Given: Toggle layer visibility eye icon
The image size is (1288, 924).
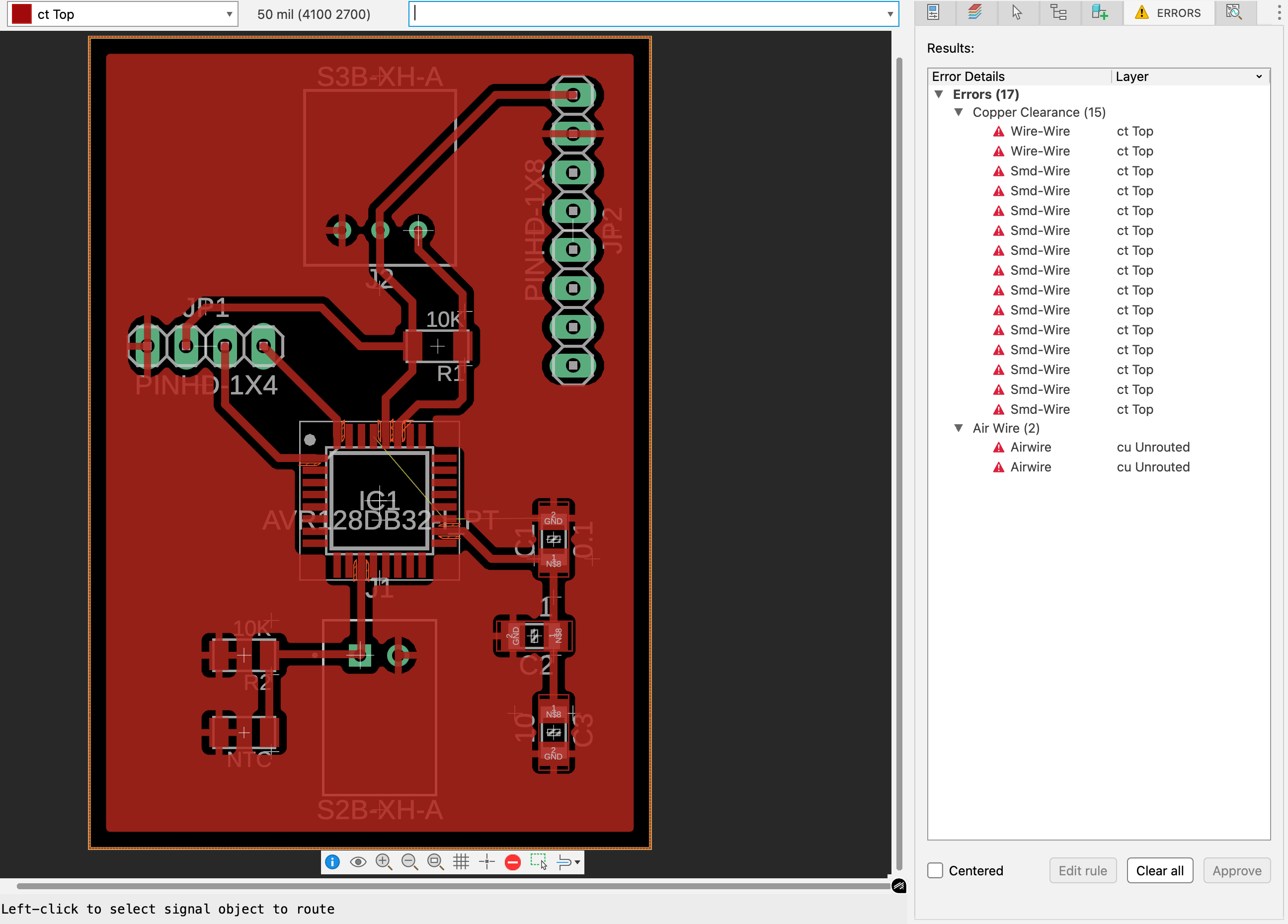Looking at the screenshot, I should (x=358, y=862).
